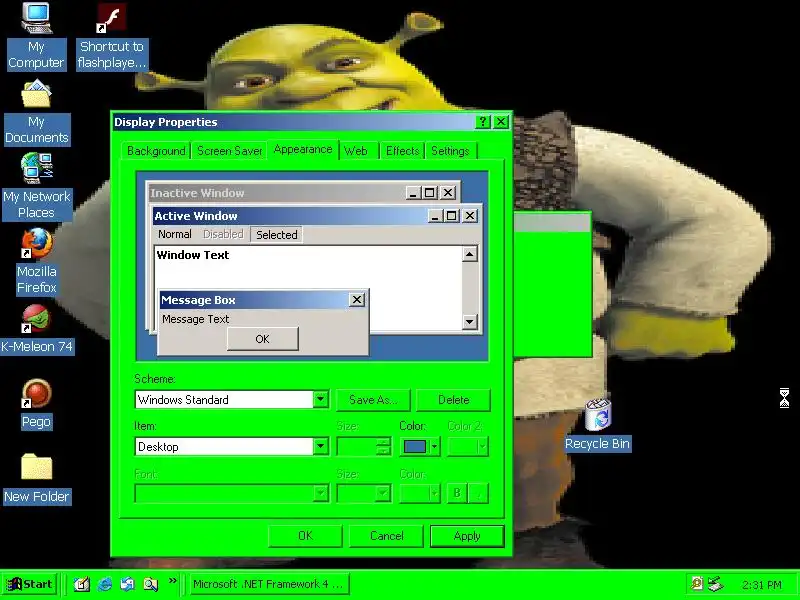Open the Web tab

click(356, 151)
